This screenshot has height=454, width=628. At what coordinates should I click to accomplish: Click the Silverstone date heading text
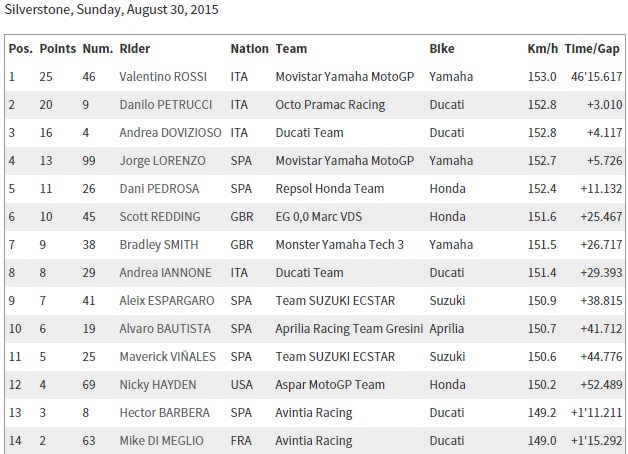(111, 10)
